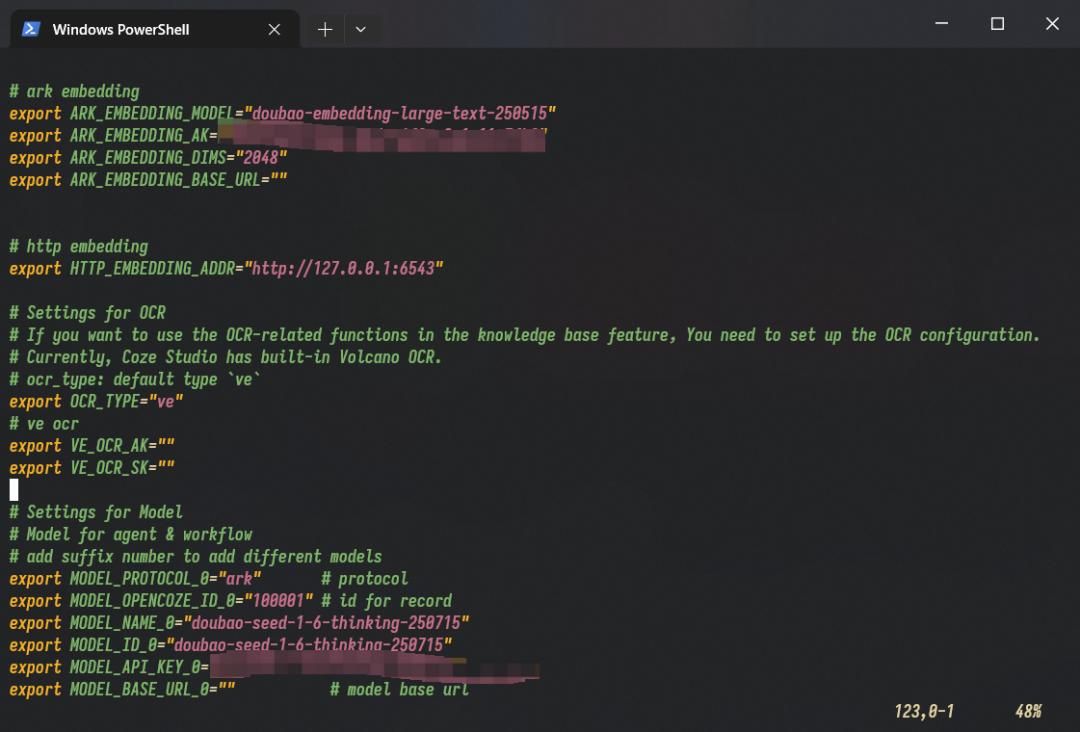Click the MODEL_ID_0 export line
Image resolution: width=1080 pixels, height=732 pixels.
(231, 645)
